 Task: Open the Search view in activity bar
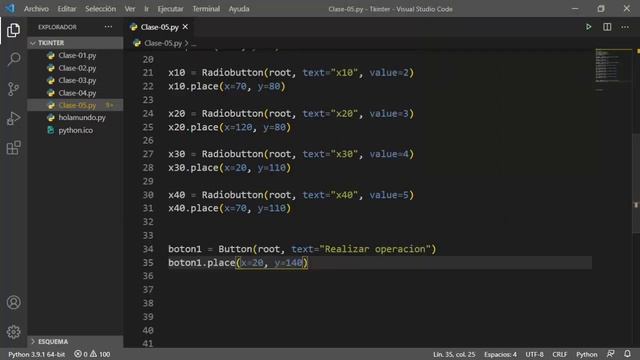[13, 59]
